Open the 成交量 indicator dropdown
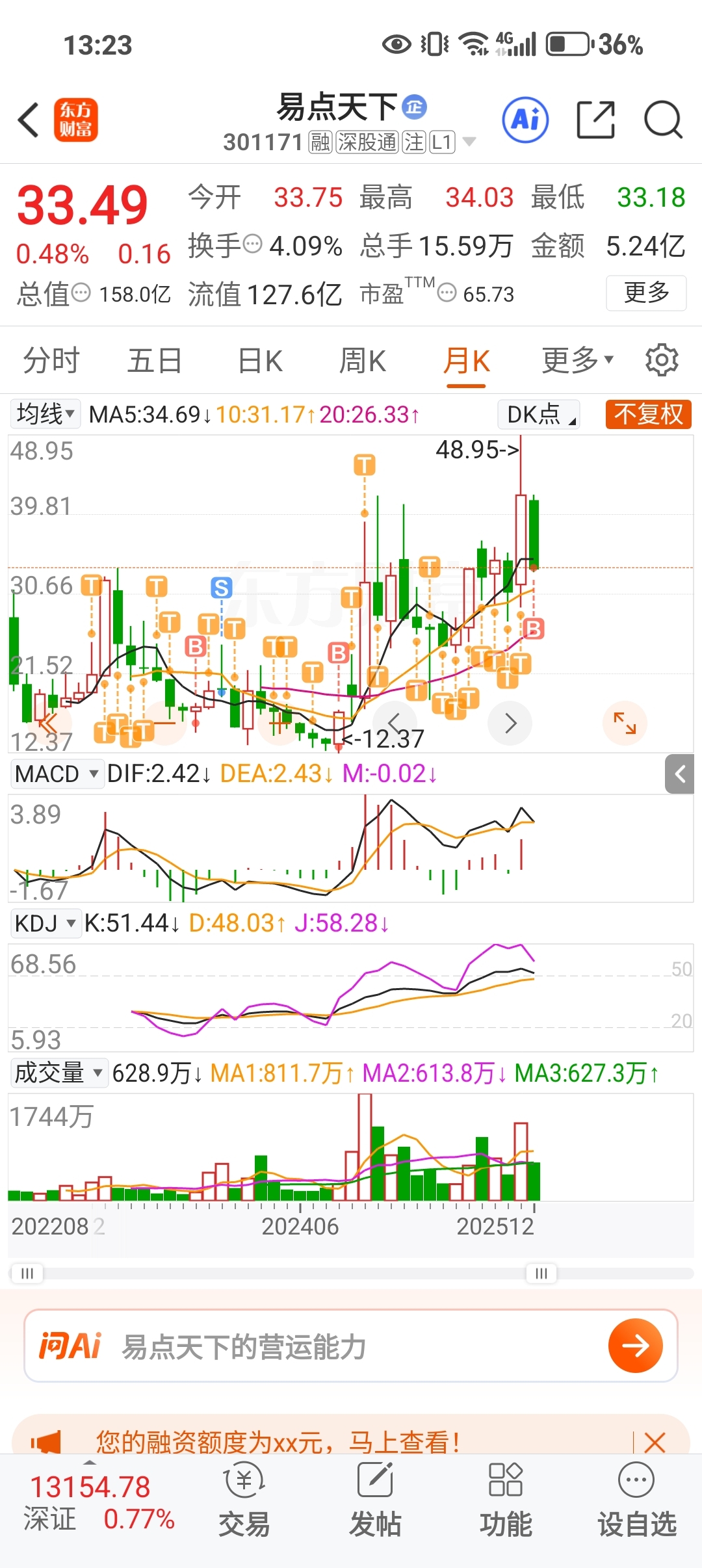 (58, 1073)
